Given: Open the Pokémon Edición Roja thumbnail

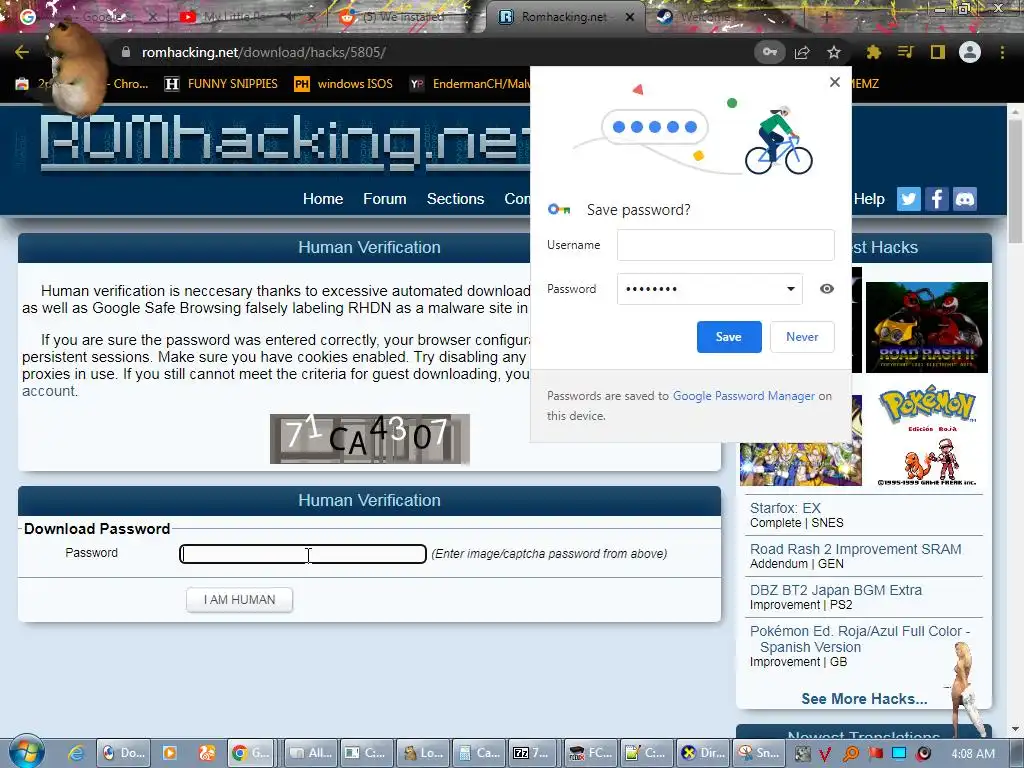Looking at the screenshot, I should [x=927, y=437].
